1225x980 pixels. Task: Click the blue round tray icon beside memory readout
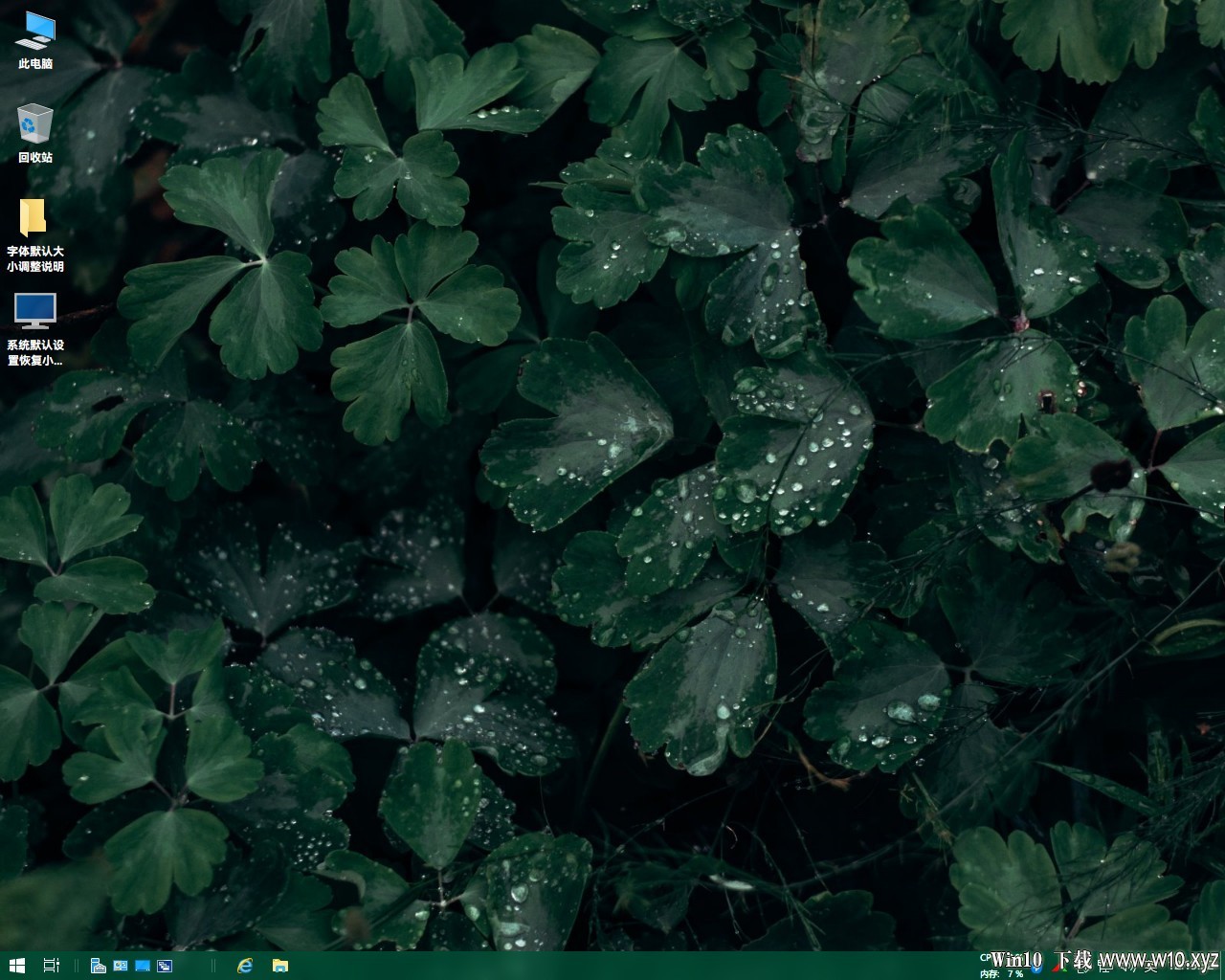click(x=1036, y=970)
